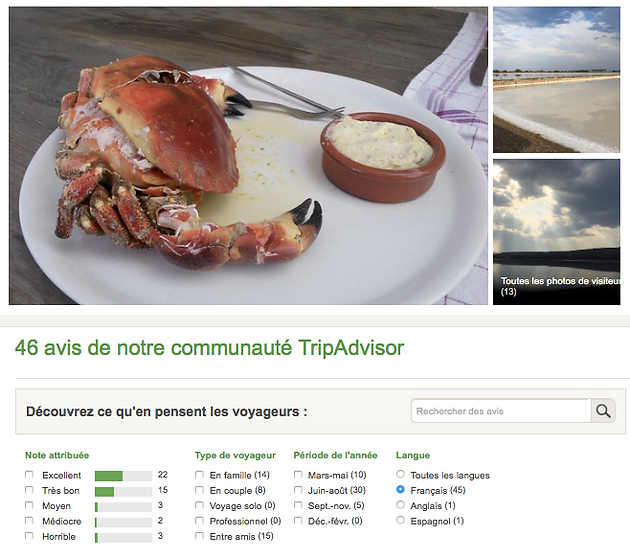Open Toutes les photos de visiteurs link
This screenshot has width=630, height=551.
click(560, 286)
